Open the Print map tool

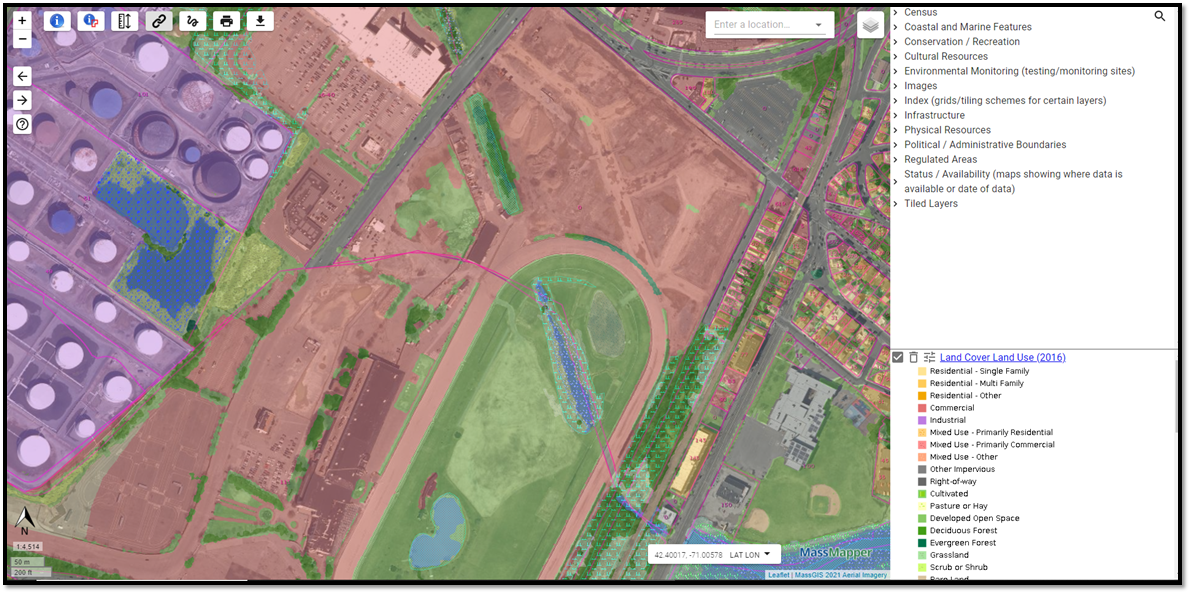click(226, 20)
